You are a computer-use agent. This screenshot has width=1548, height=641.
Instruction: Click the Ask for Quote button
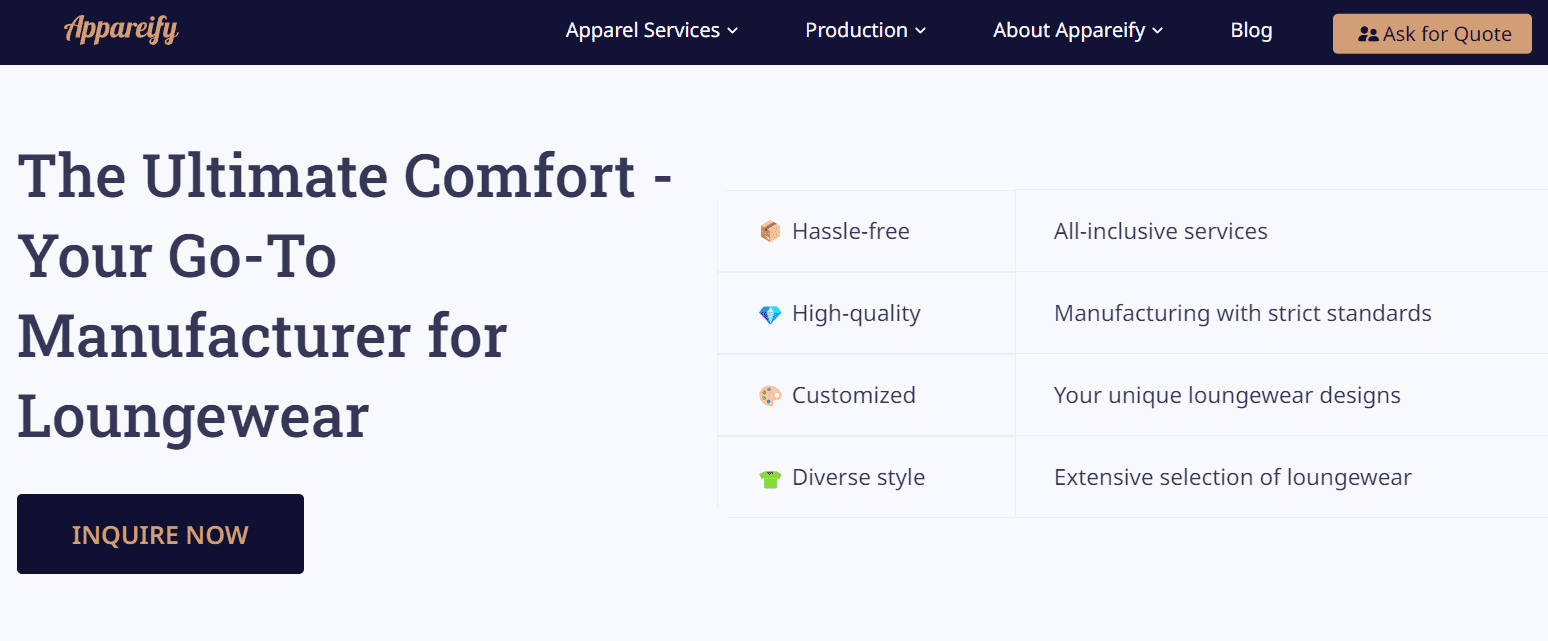pyautogui.click(x=1432, y=34)
